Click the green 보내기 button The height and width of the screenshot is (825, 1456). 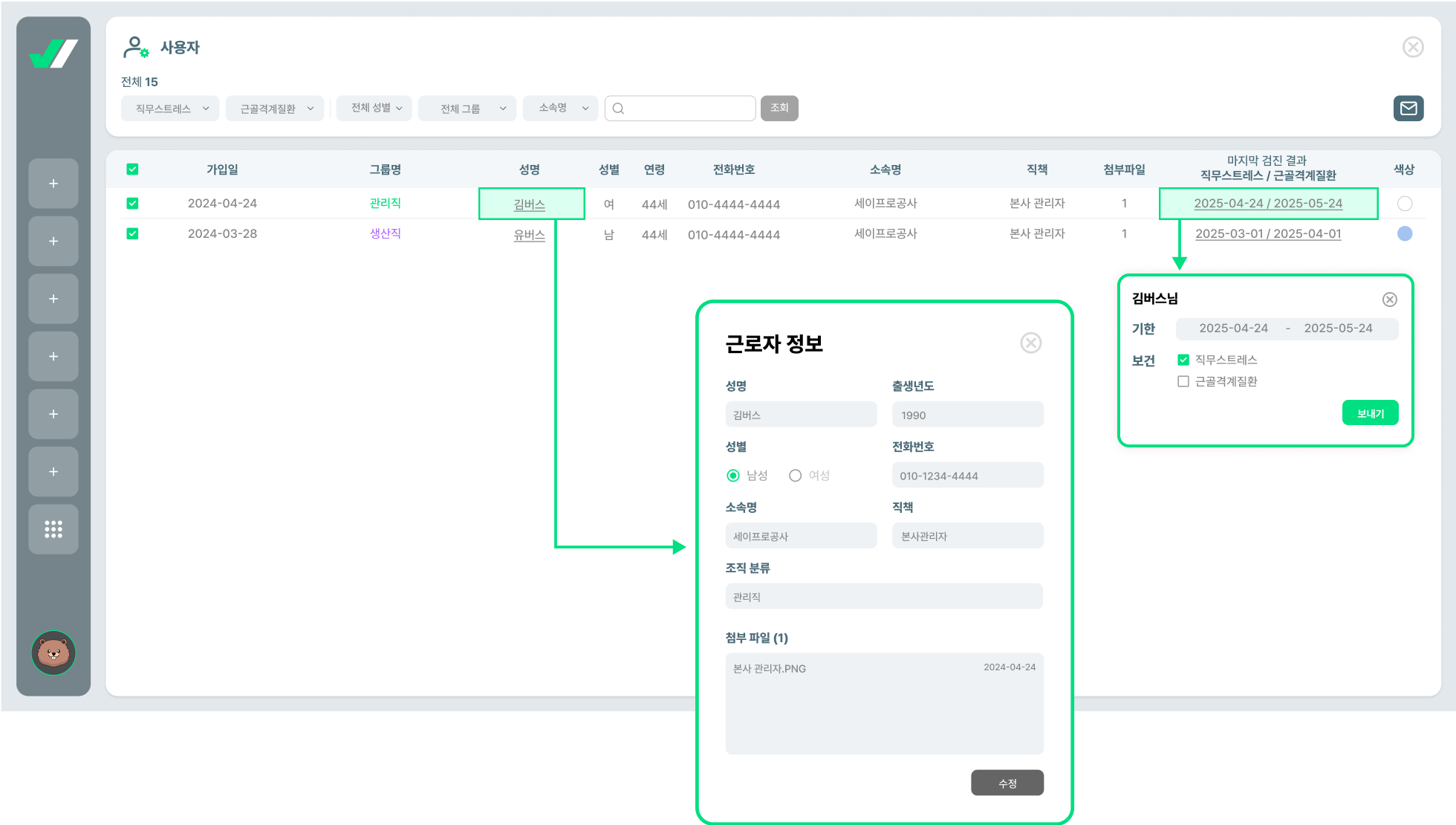coord(1370,413)
